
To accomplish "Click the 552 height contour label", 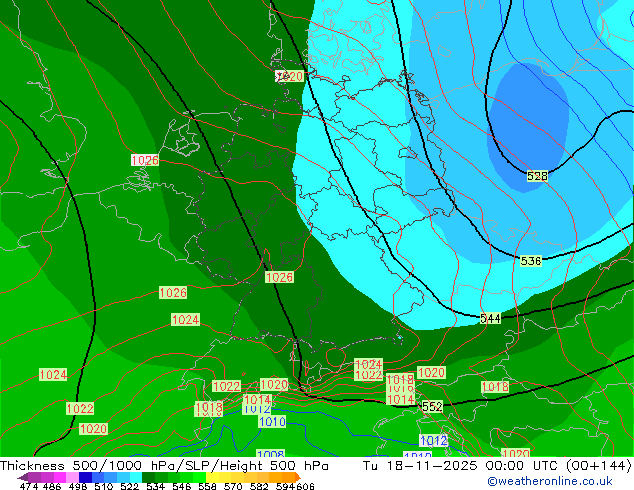I will pos(432,406).
